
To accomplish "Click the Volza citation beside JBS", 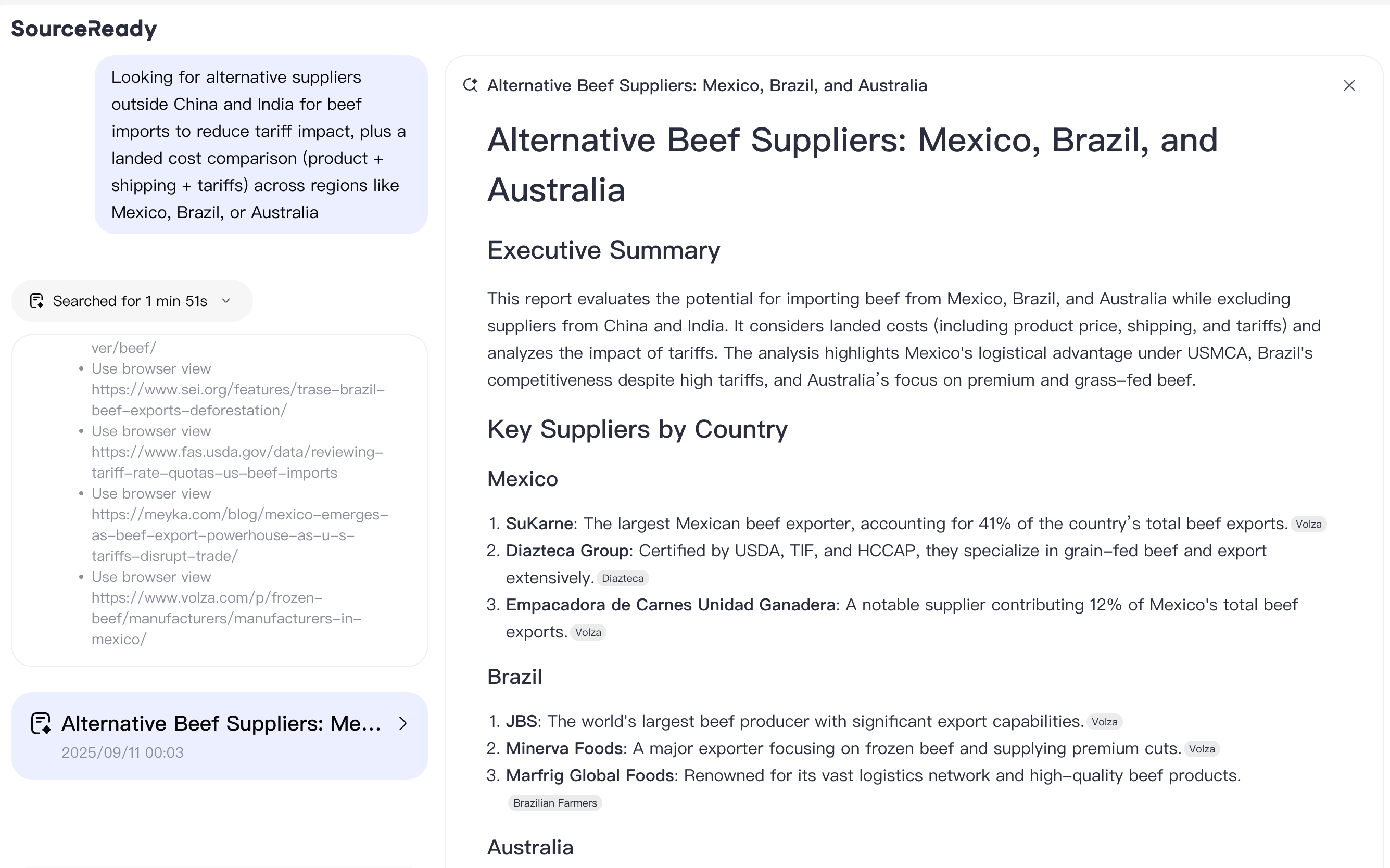I will [x=1104, y=722].
